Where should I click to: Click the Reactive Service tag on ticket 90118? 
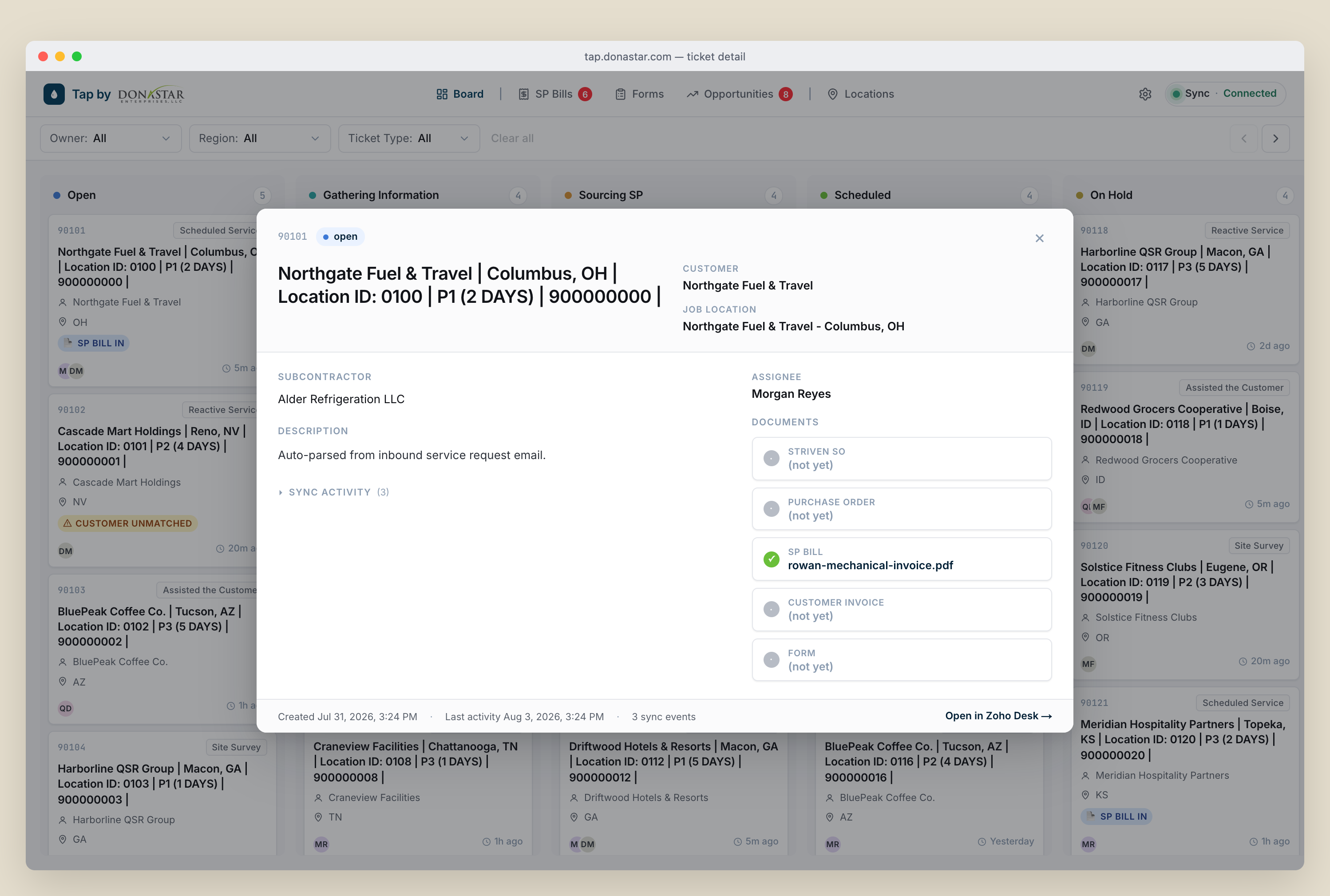[x=1247, y=230]
